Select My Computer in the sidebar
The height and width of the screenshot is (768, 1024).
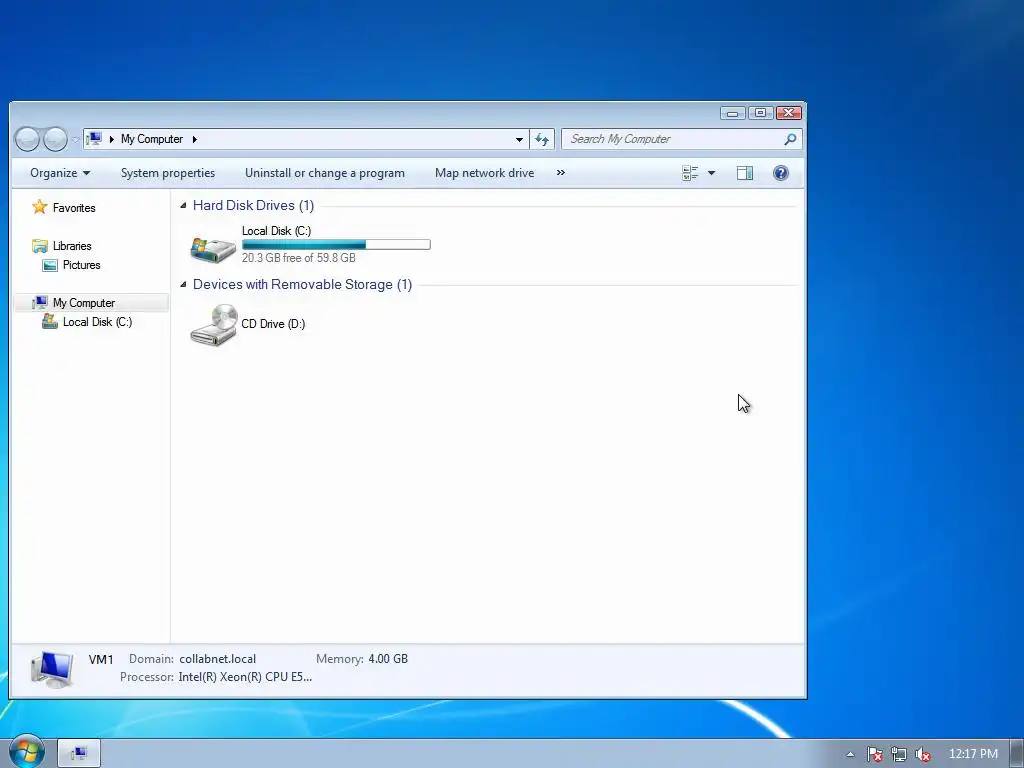pyautogui.click(x=84, y=303)
